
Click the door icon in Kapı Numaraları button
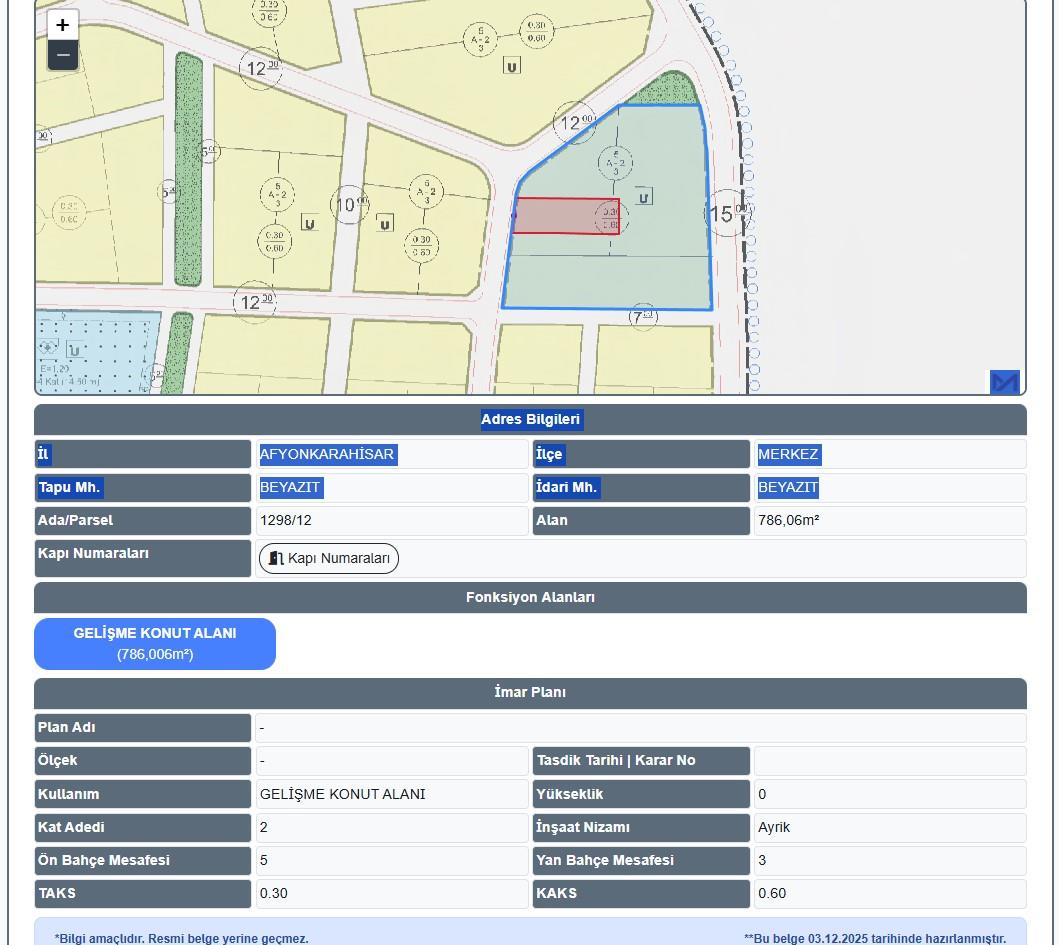[276, 558]
